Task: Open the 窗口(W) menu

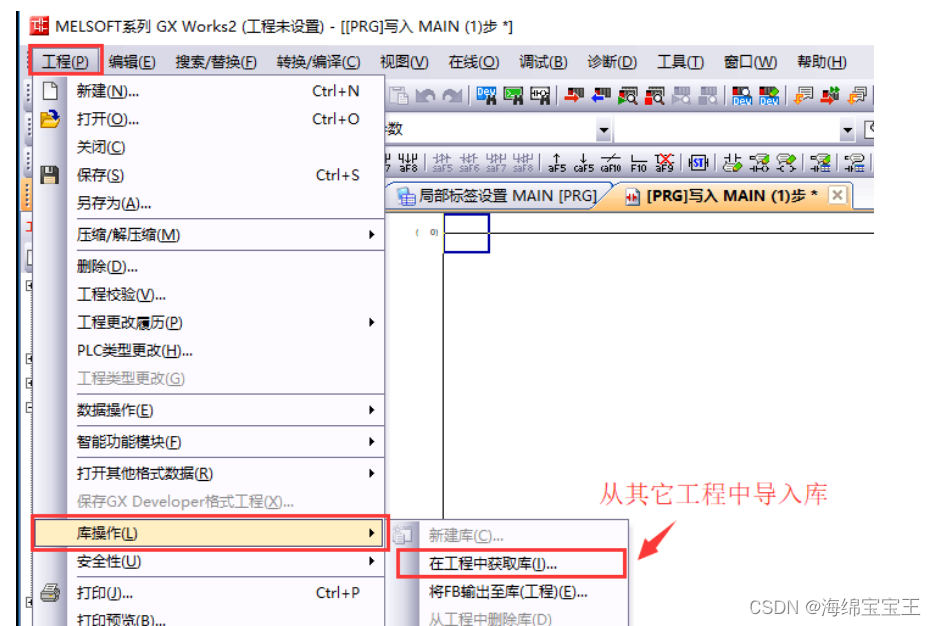Action: click(x=750, y=61)
